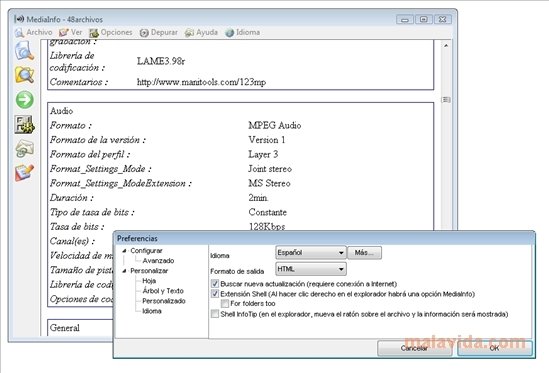The width and height of the screenshot is (549, 373).
Task: Click the notepad view icon in sidebar
Action: click(x=24, y=173)
